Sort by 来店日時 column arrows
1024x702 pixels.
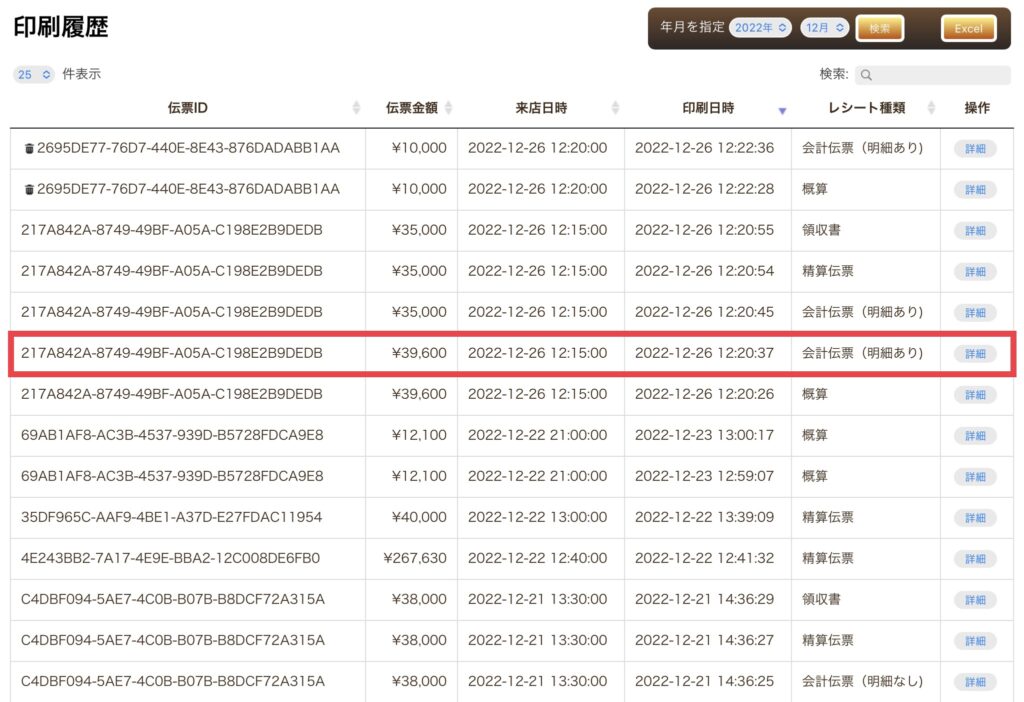coord(615,108)
